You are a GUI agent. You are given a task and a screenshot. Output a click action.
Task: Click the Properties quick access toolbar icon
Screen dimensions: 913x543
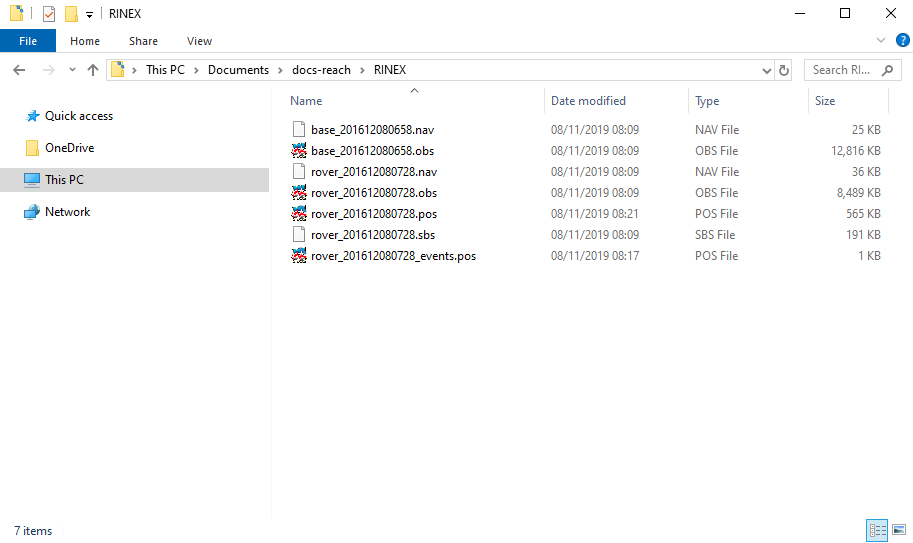[49, 13]
